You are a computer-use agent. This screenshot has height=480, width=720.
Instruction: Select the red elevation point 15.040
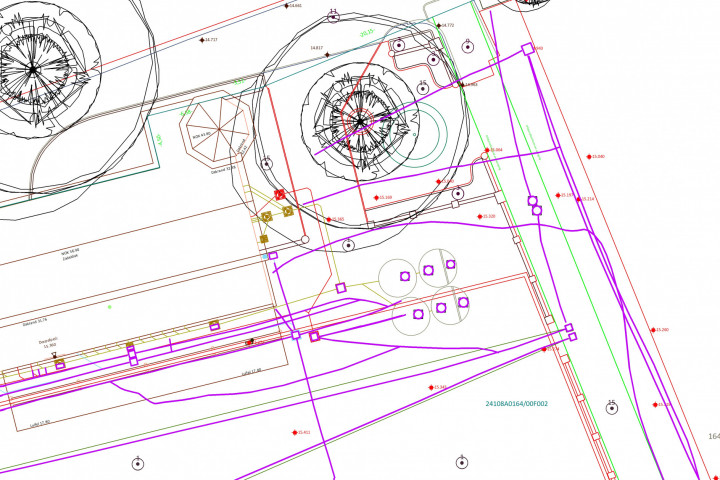click(x=588, y=156)
